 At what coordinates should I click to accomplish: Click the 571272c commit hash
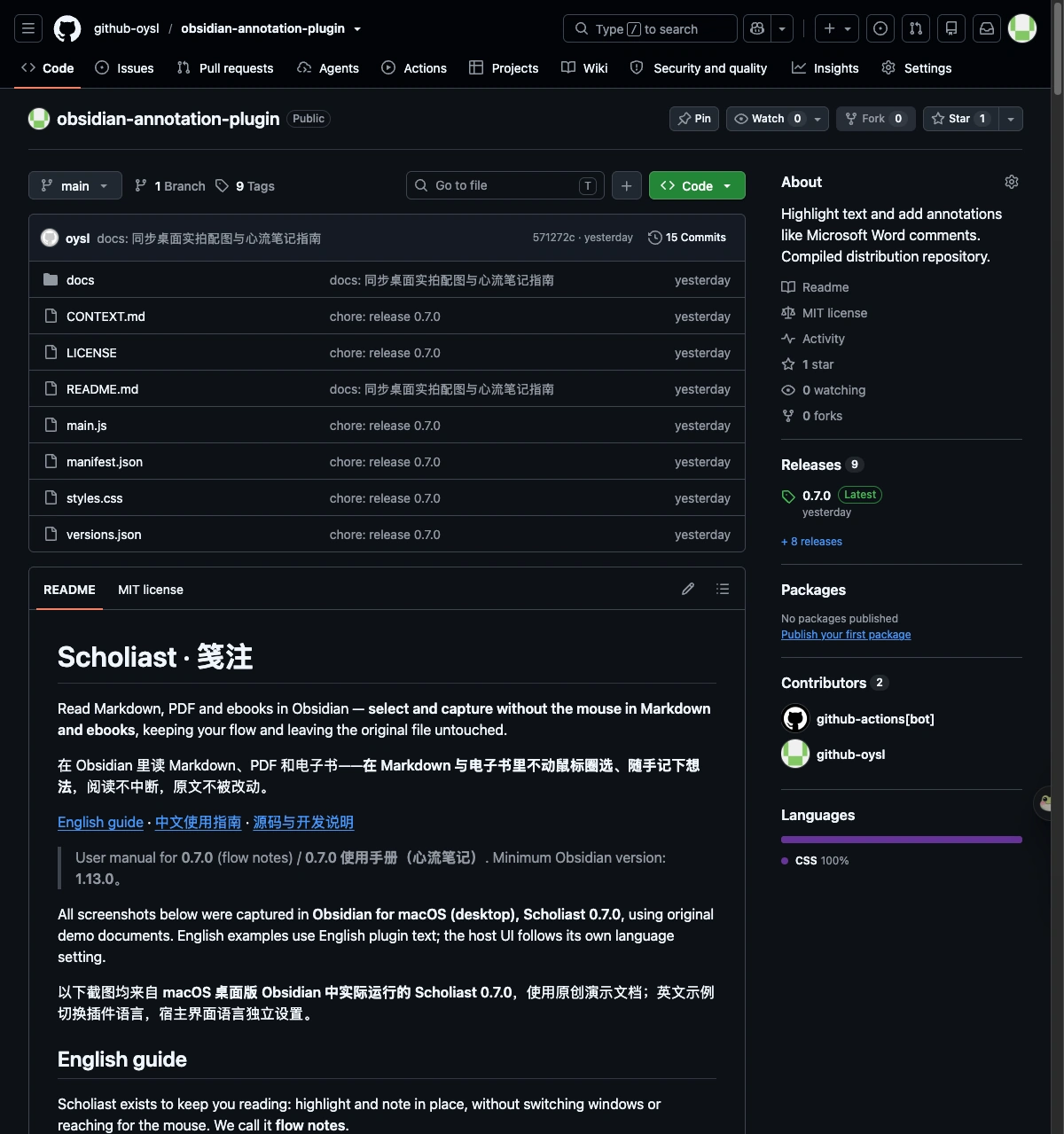[553, 238]
